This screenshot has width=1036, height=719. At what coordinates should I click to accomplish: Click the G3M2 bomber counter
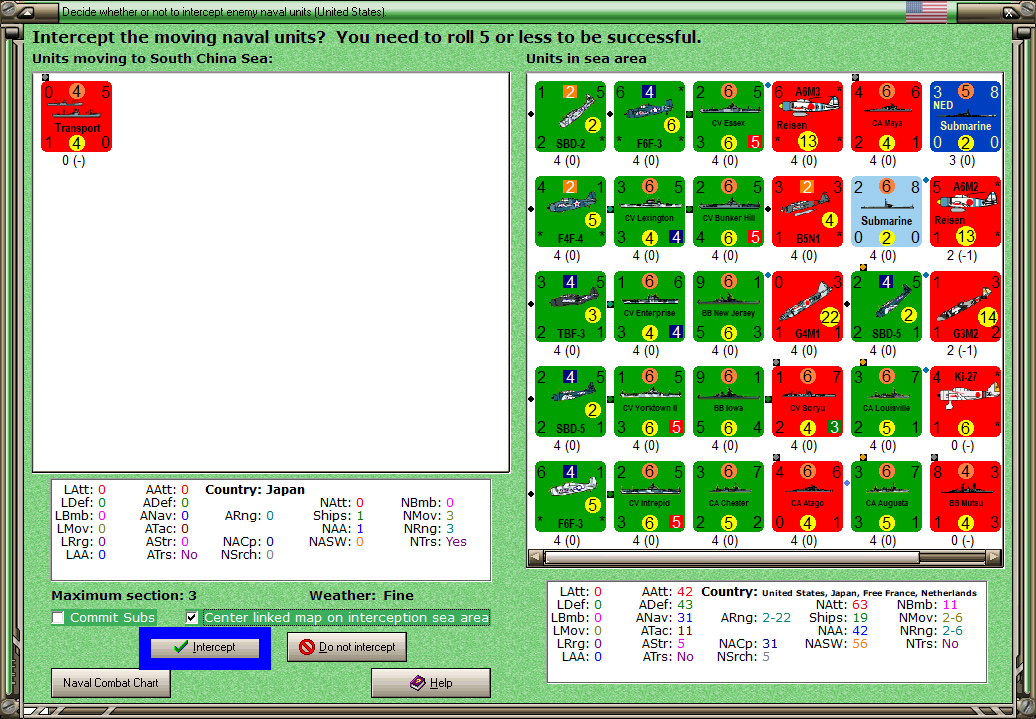[965, 307]
